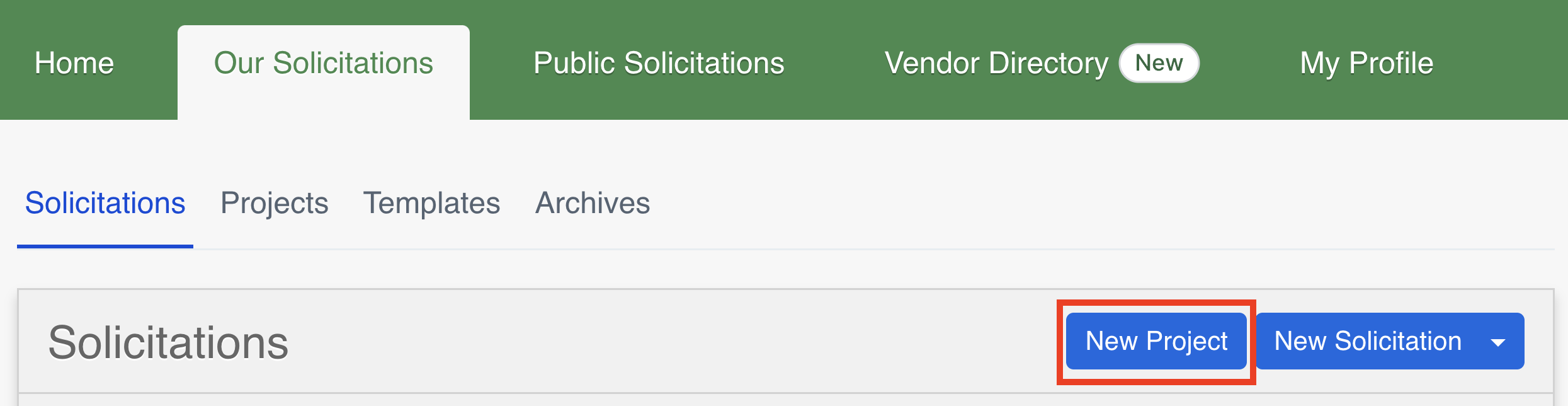Open the Home tab
This screenshot has width=1568, height=406.
click(x=74, y=63)
